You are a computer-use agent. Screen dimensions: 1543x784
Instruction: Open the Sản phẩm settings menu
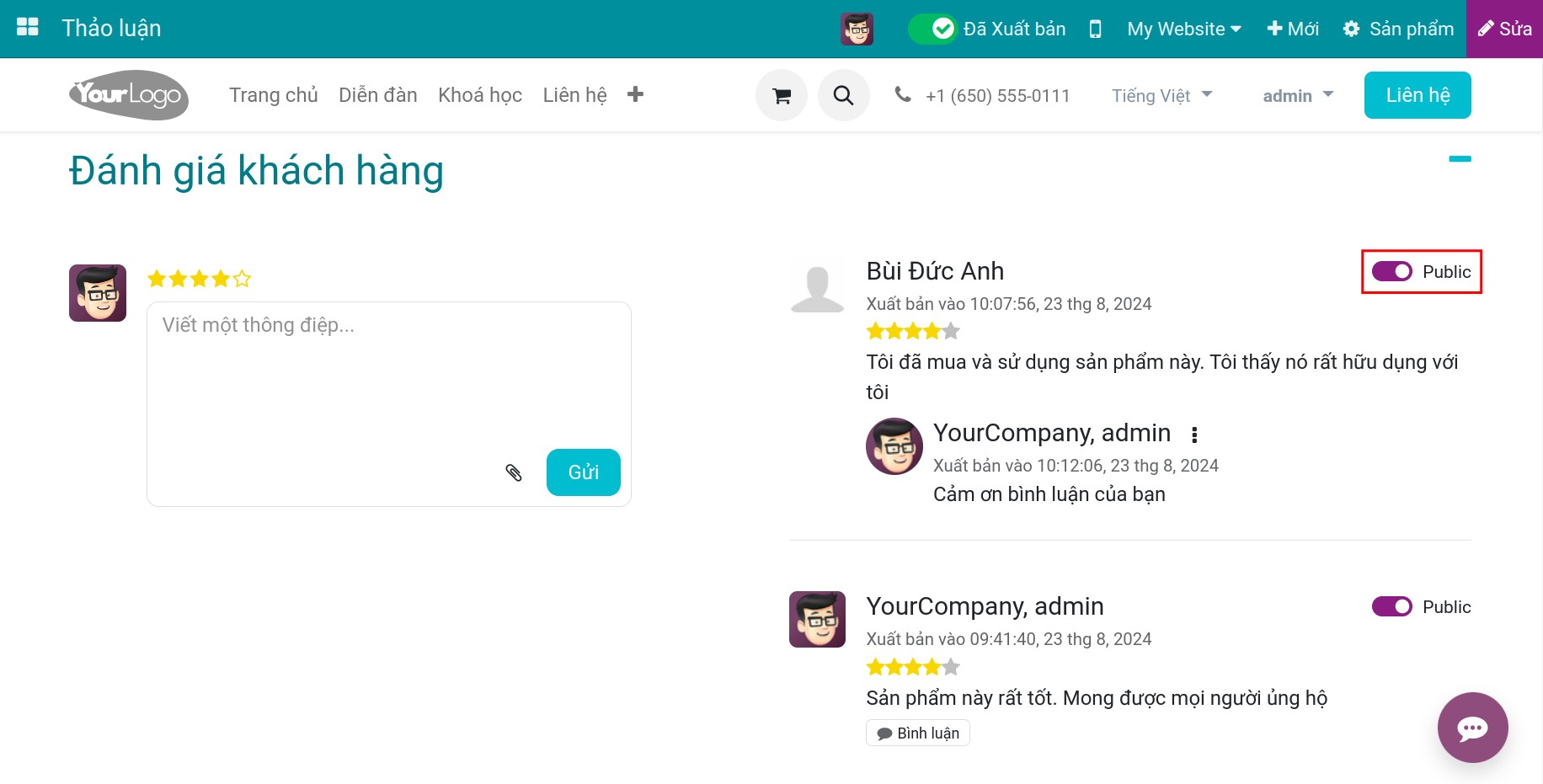pos(1398,29)
